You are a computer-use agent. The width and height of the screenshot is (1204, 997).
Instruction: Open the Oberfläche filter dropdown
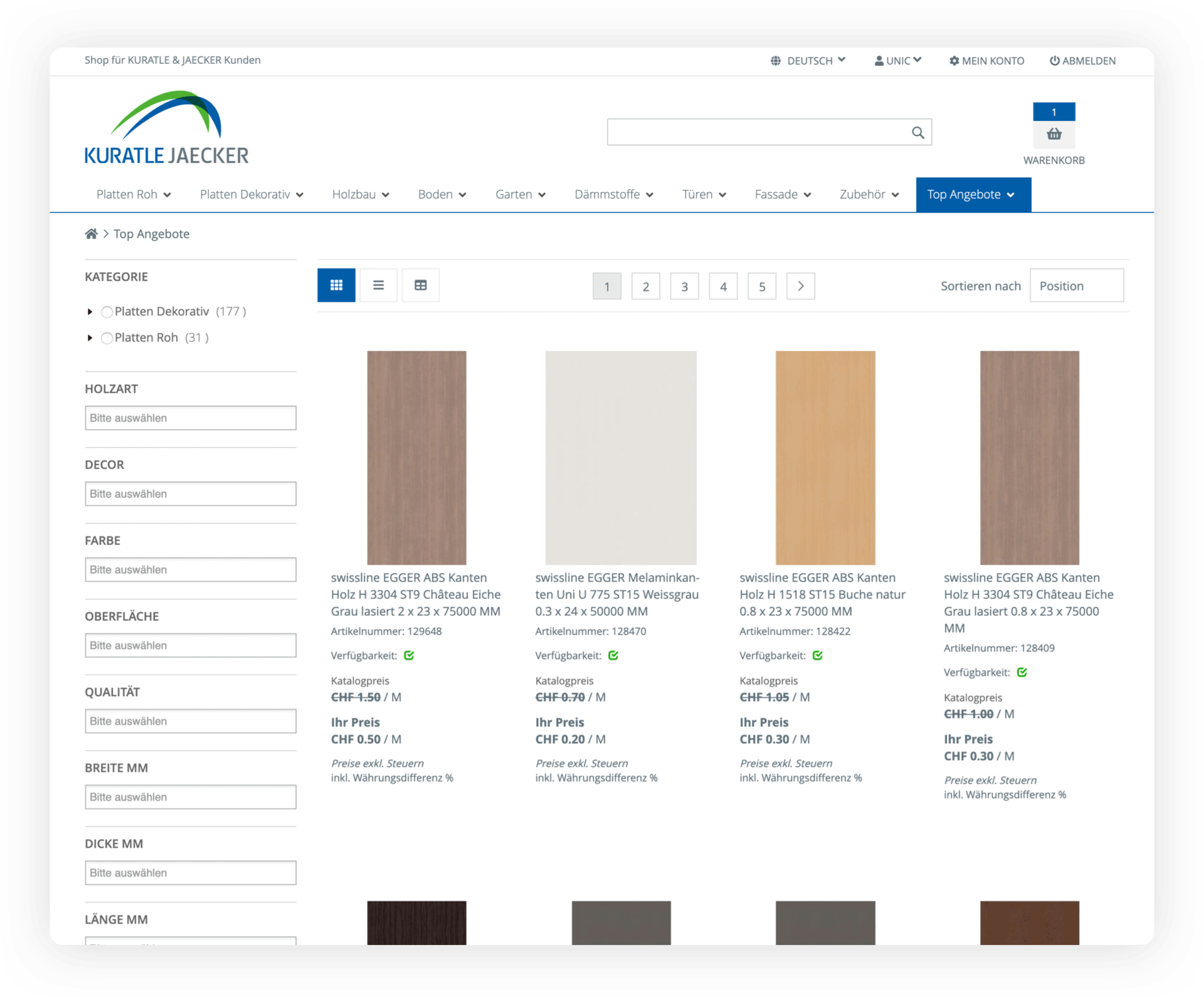[191, 646]
